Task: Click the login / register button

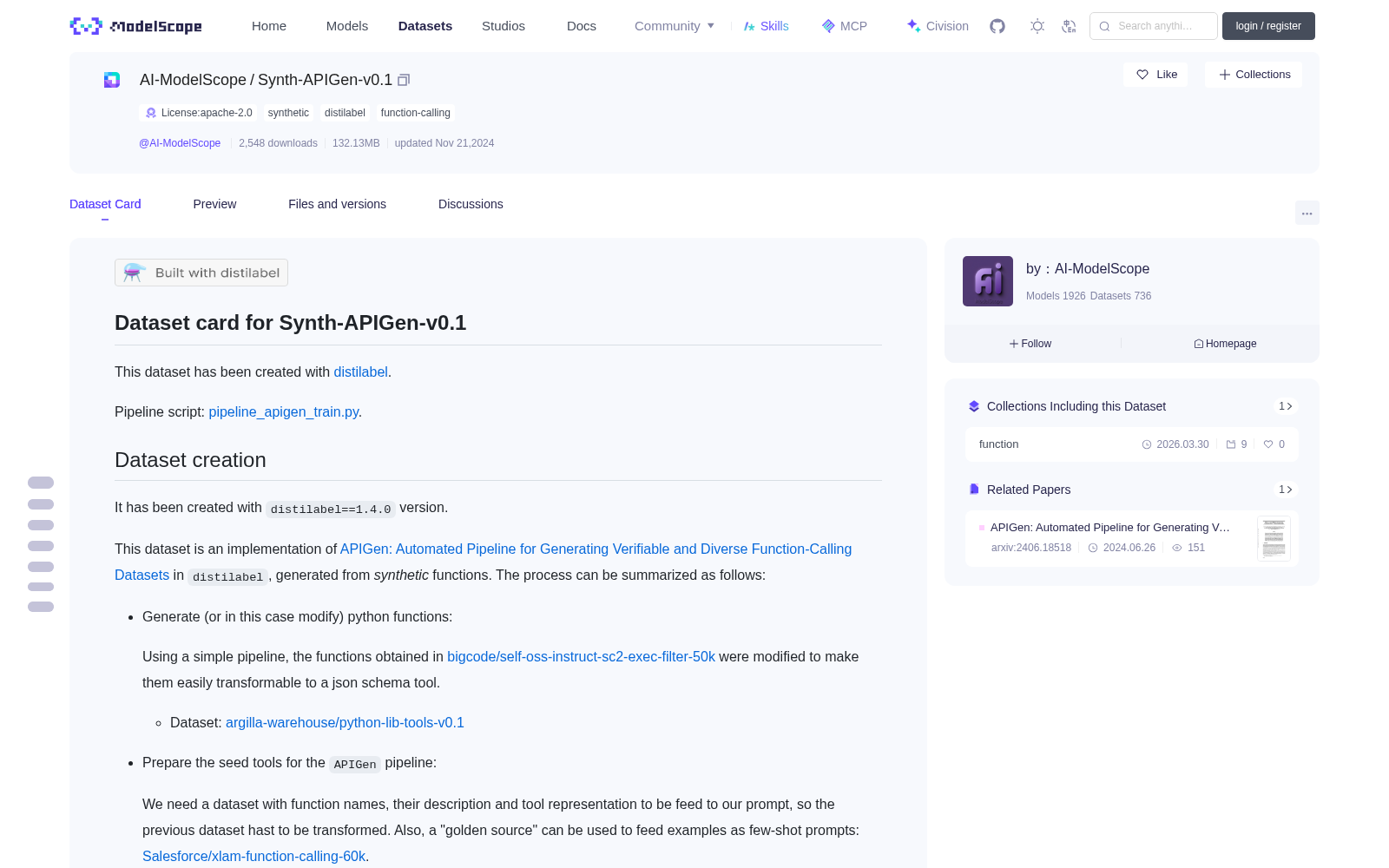Action: point(1268,26)
